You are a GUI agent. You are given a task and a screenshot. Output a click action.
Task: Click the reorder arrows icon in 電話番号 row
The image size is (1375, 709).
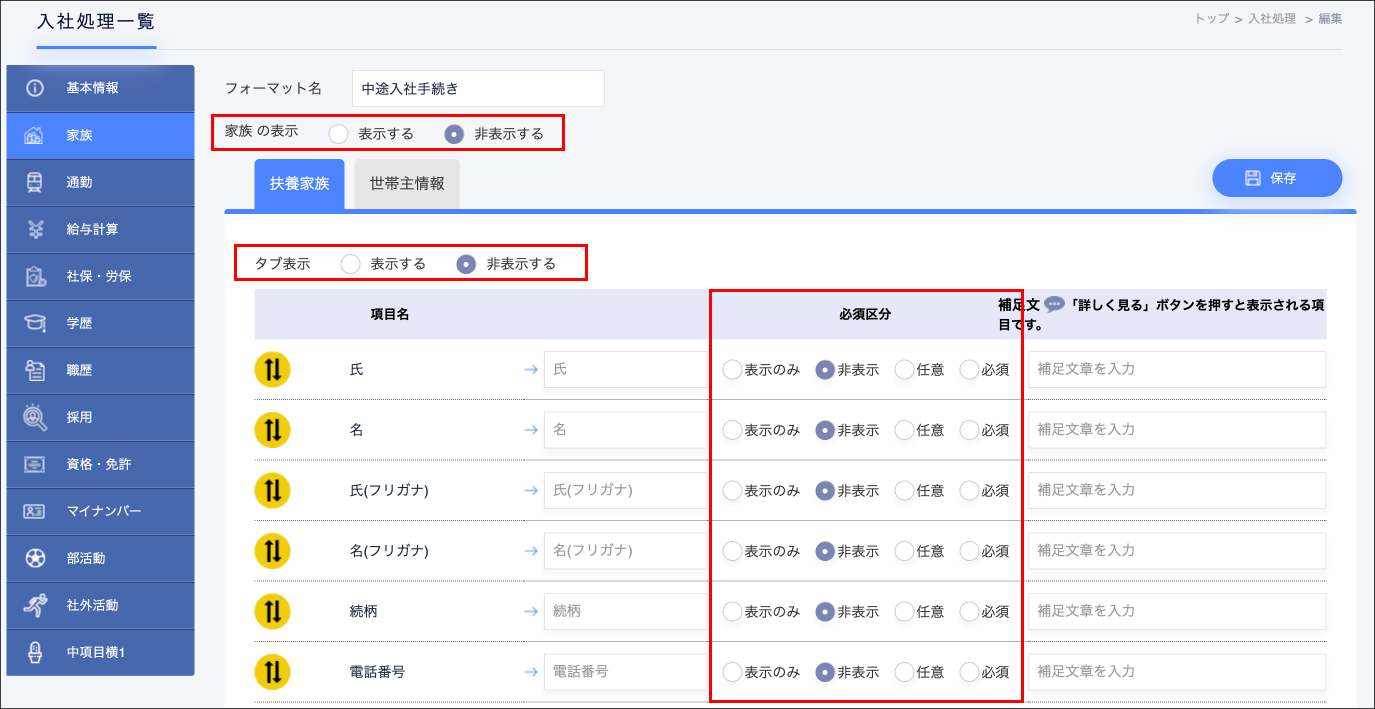point(272,671)
